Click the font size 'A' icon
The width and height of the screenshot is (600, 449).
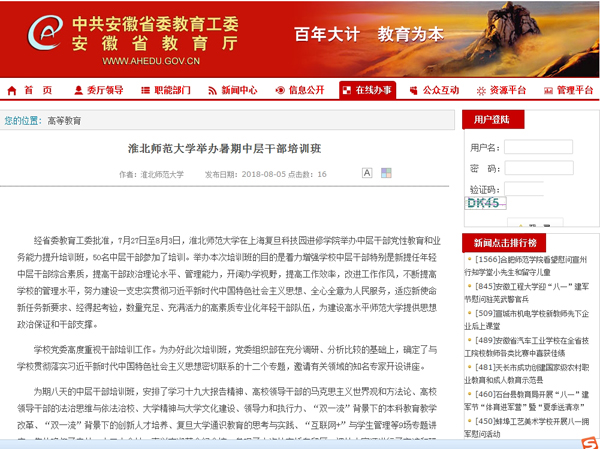point(367,173)
